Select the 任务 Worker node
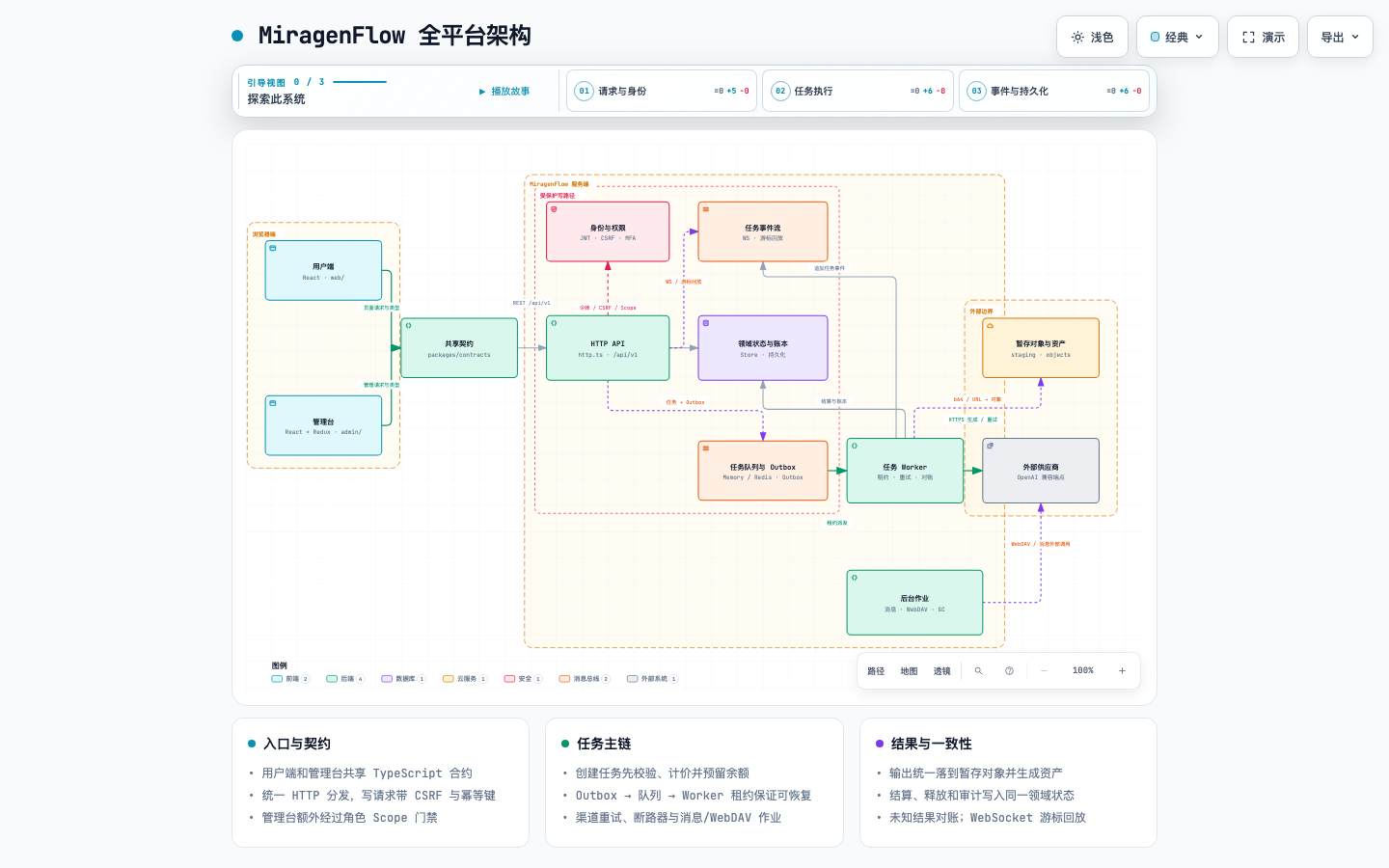The height and width of the screenshot is (868, 1389). coord(905,471)
